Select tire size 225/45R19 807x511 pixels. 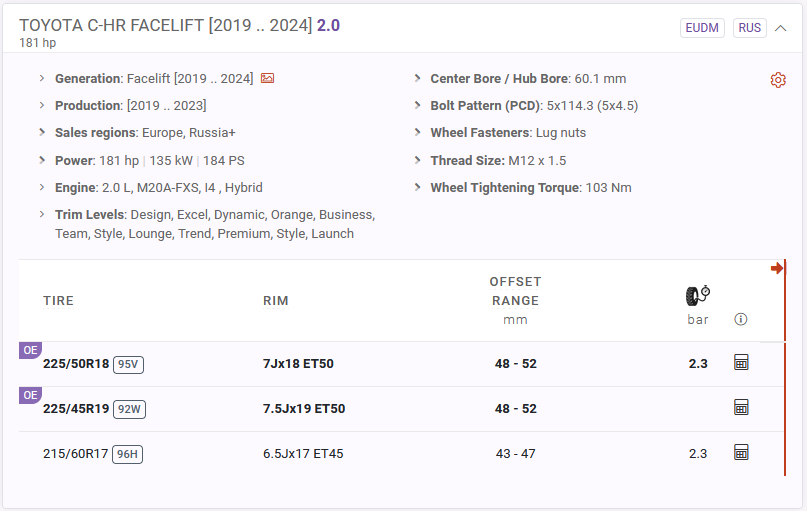pyautogui.click(x=76, y=409)
